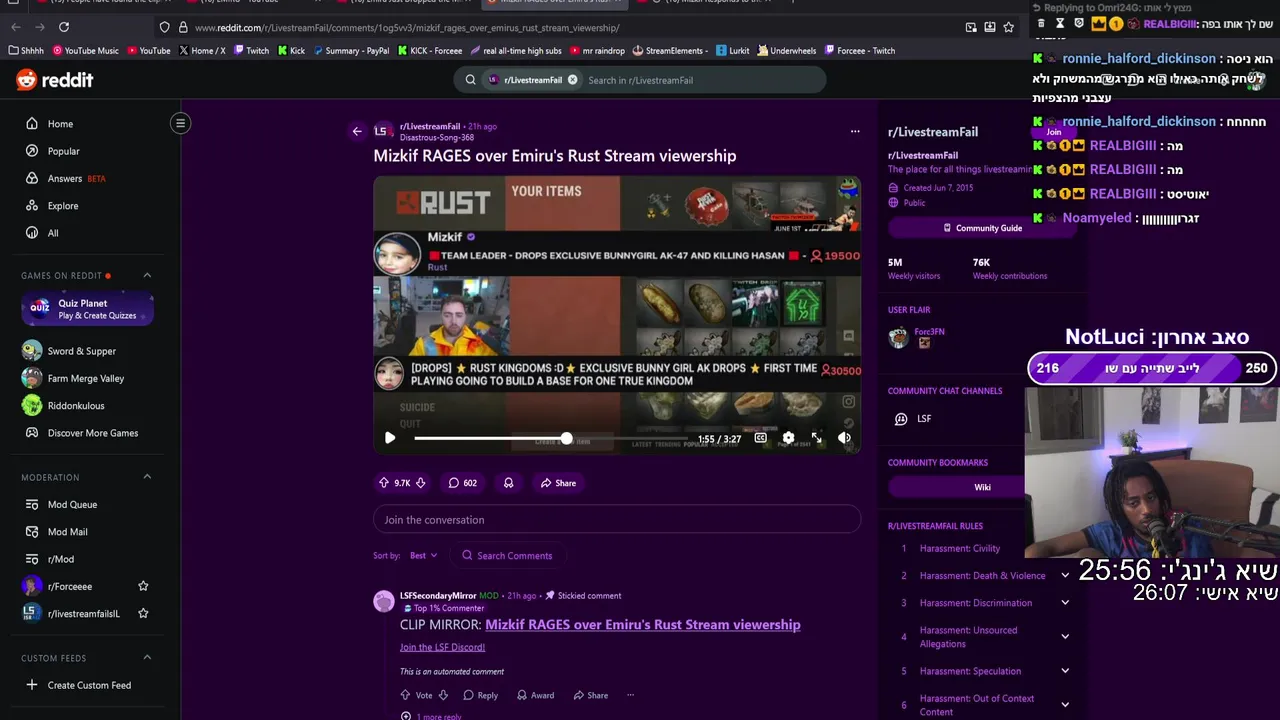Open Sort by Best dropdown
The width and height of the screenshot is (1280, 720).
(x=423, y=556)
